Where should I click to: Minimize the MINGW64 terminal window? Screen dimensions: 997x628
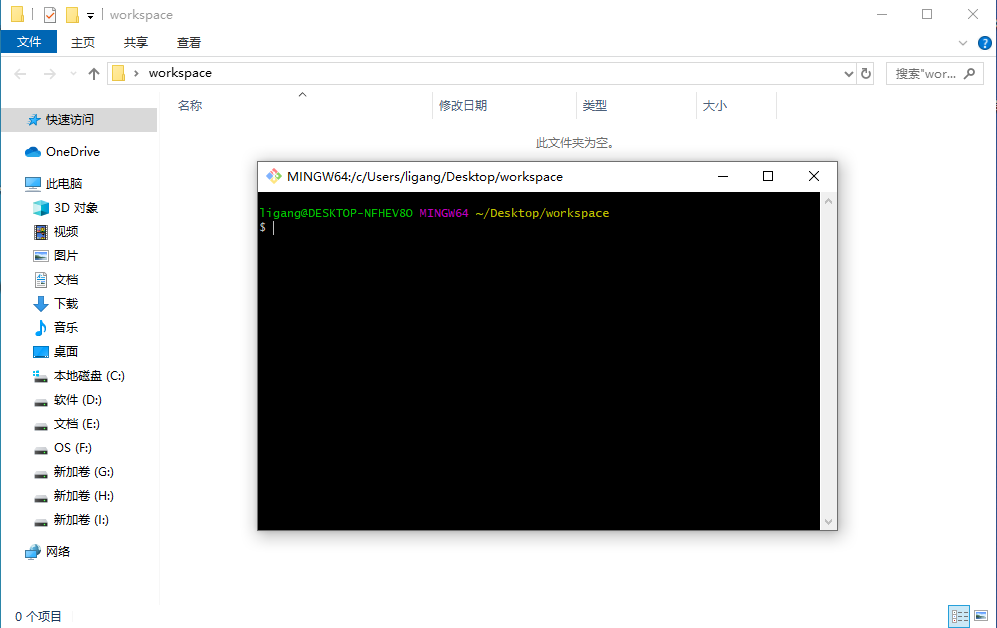pos(723,176)
